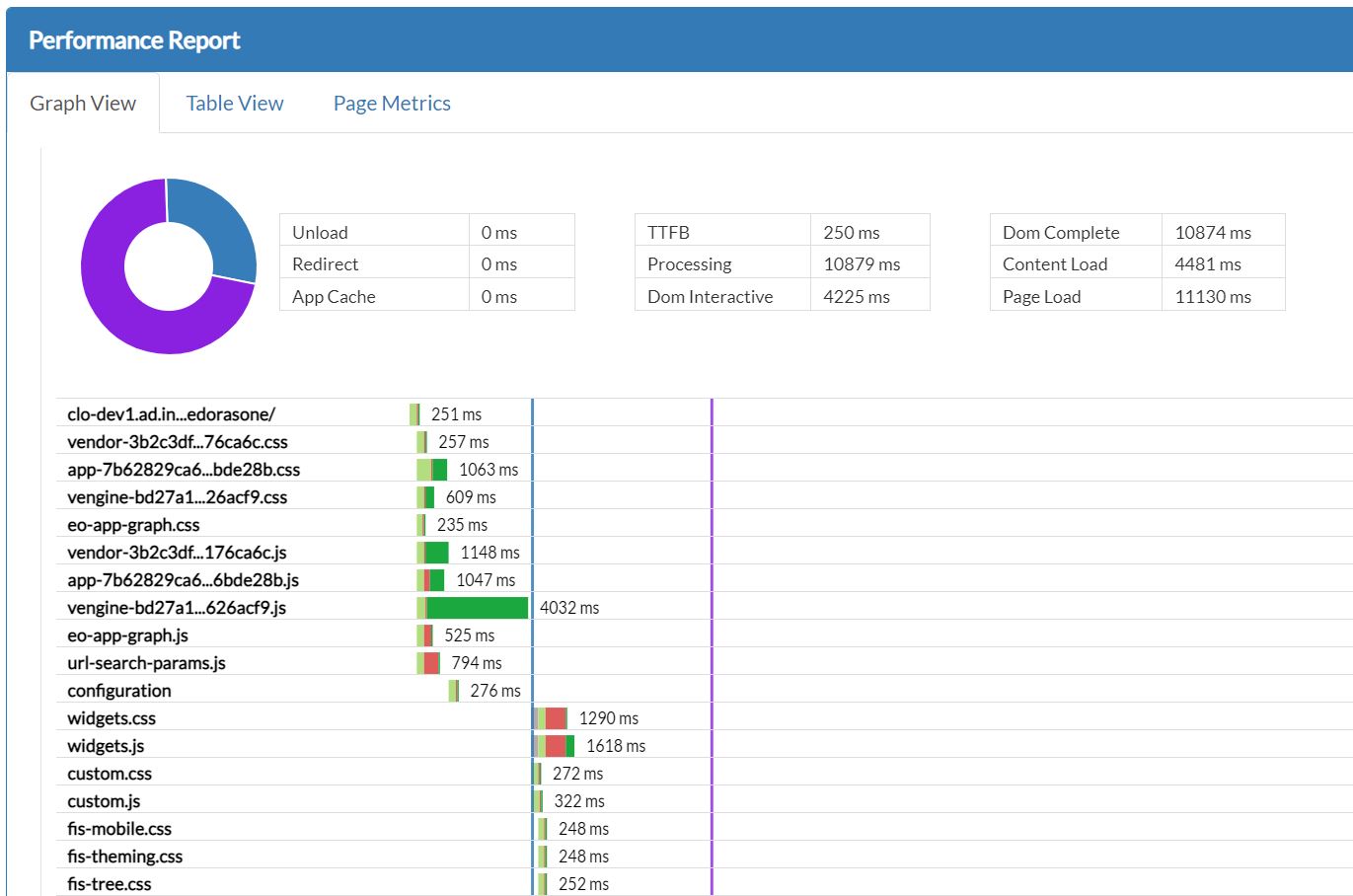This screenshot has width=1353, height=896.
Task: Click the Performance Report header title
Action: click(134, 40)
